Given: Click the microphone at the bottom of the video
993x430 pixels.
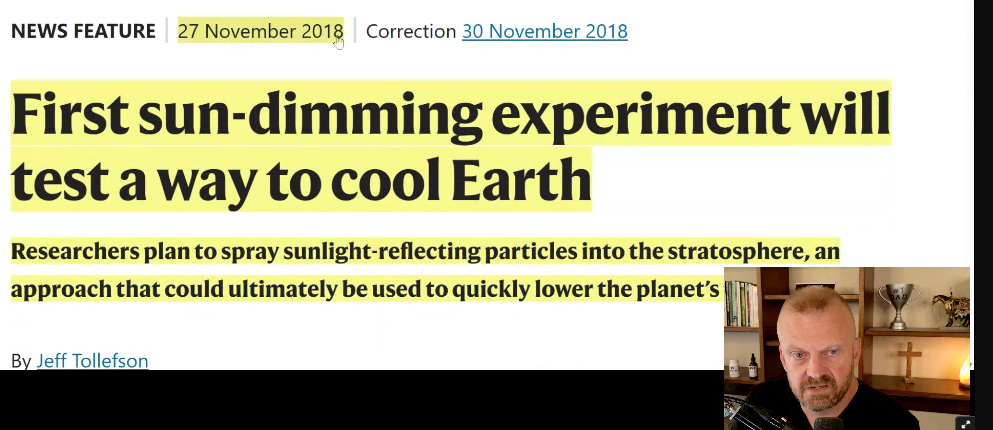Looking at the screenshot, I should coord(828,423).
